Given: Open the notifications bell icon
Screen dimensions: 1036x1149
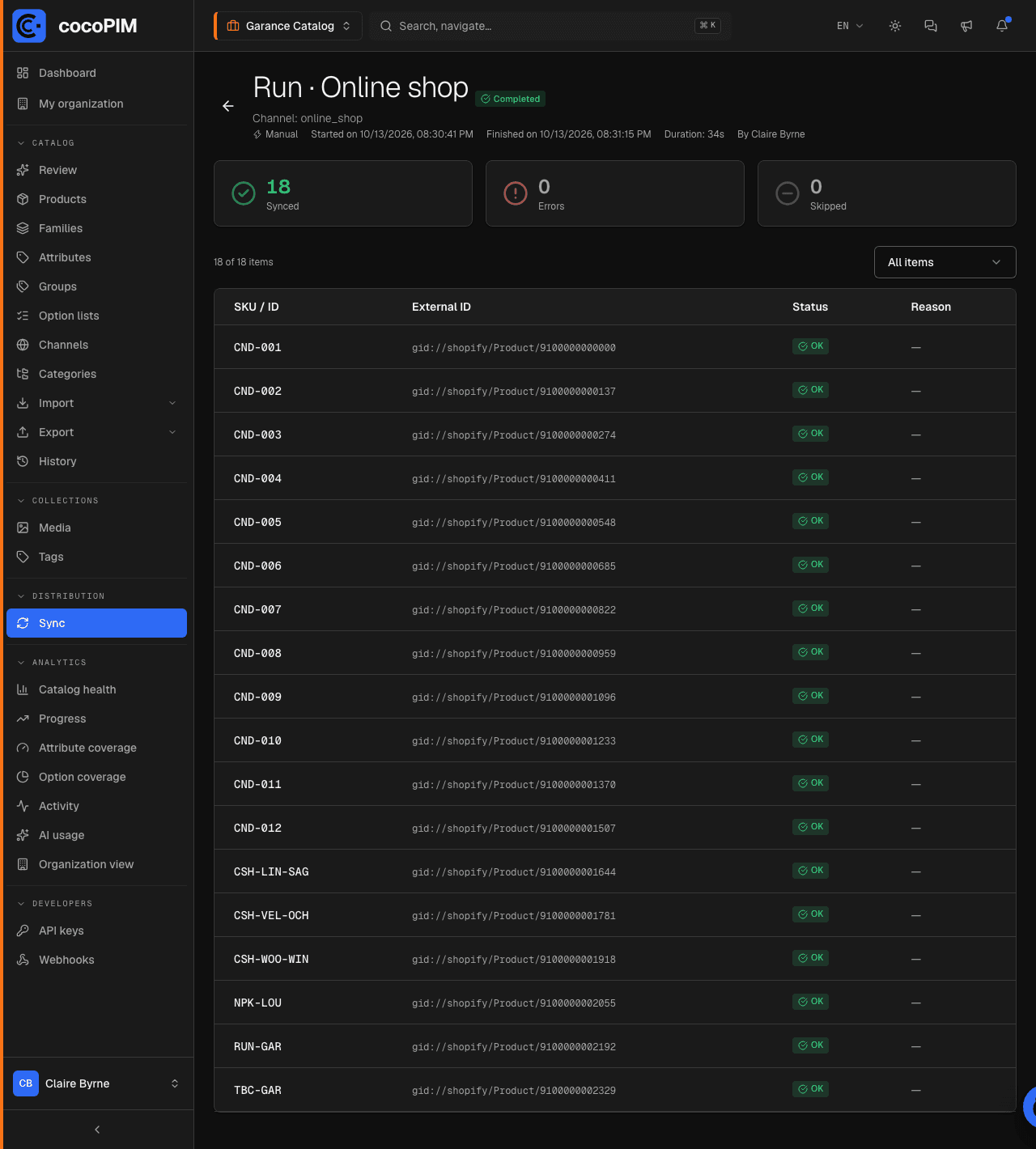Looking at the screenshot, I should pyautogui.click(x=1002, y=26).
